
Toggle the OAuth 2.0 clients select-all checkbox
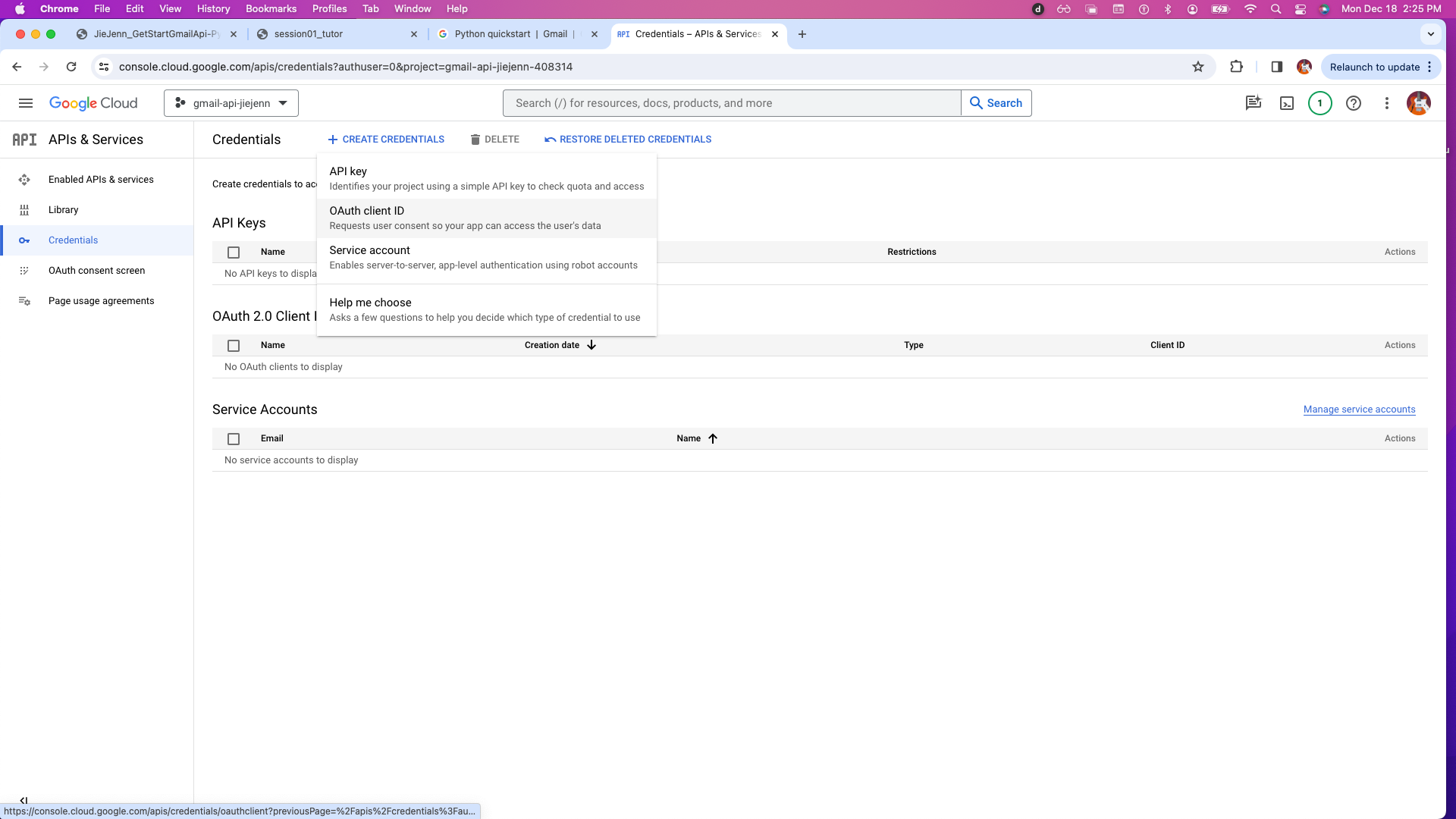tap(234, 346)
